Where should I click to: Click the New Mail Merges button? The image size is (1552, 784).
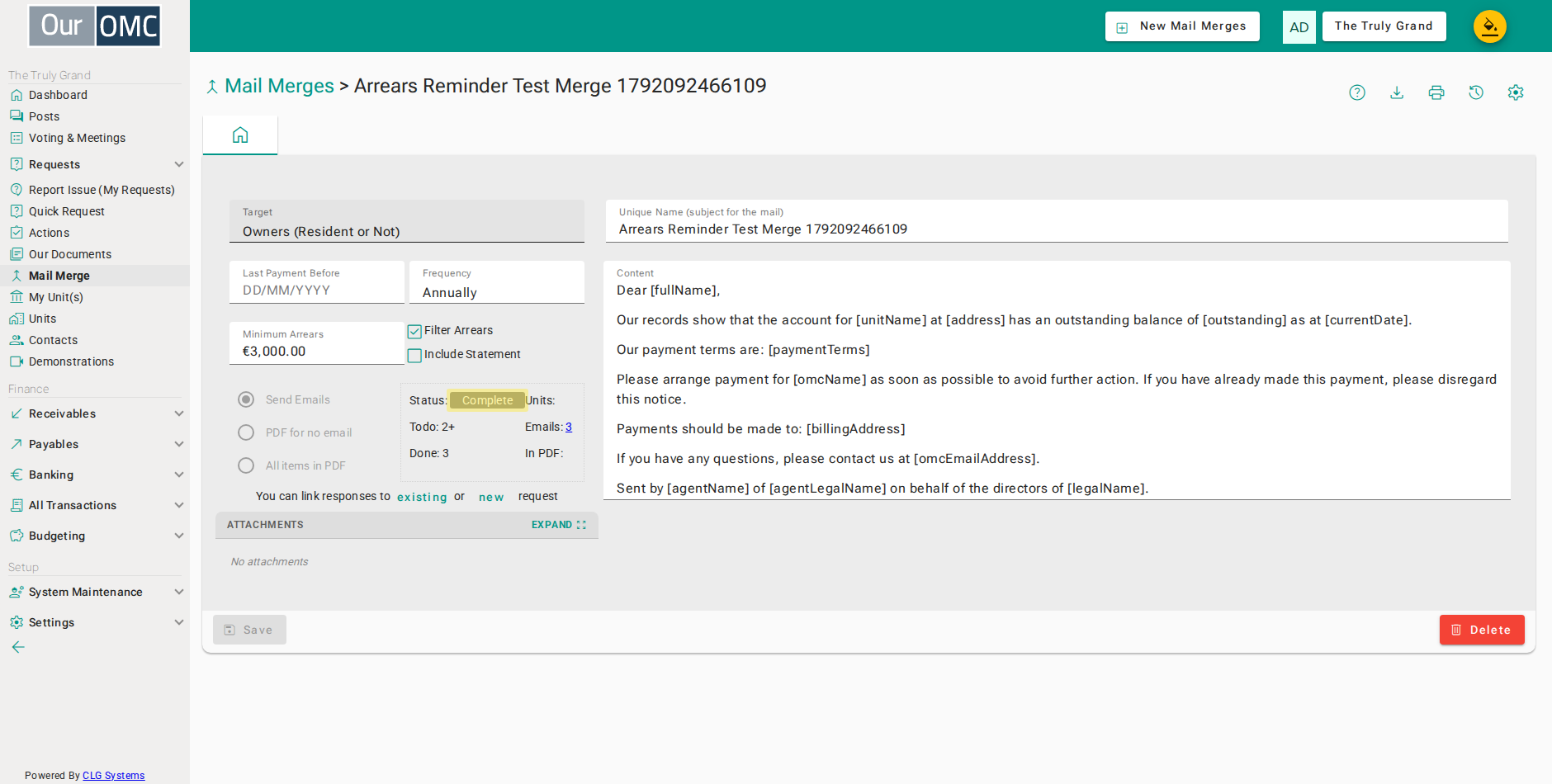1182,26
